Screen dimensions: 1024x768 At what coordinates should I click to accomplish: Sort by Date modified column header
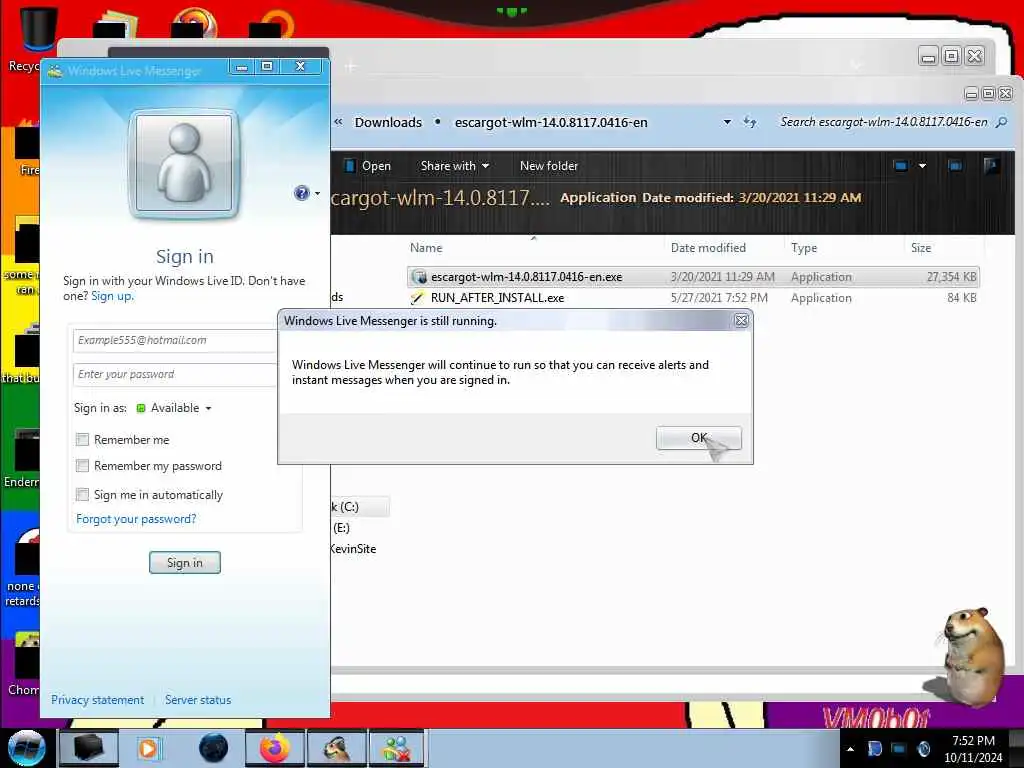click(x=708, y=248)
